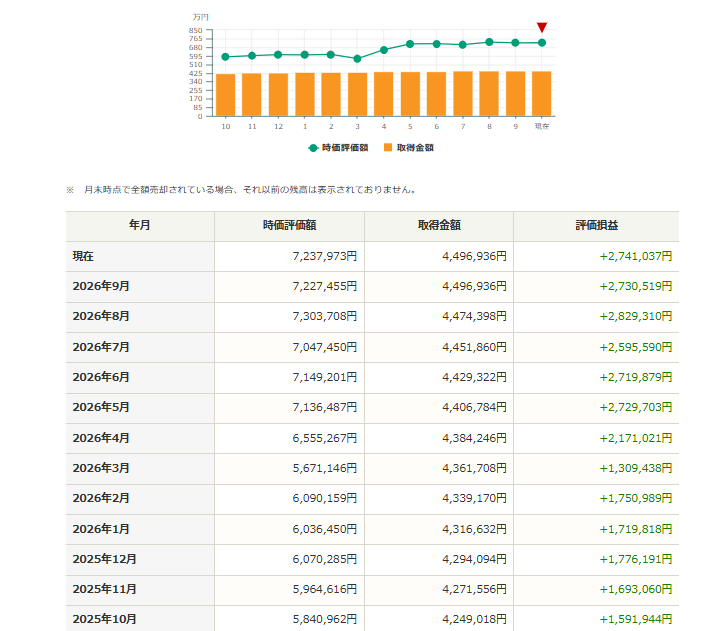
Task: Click the note about 月末時点で全額売却
Action: pos(242,190)
